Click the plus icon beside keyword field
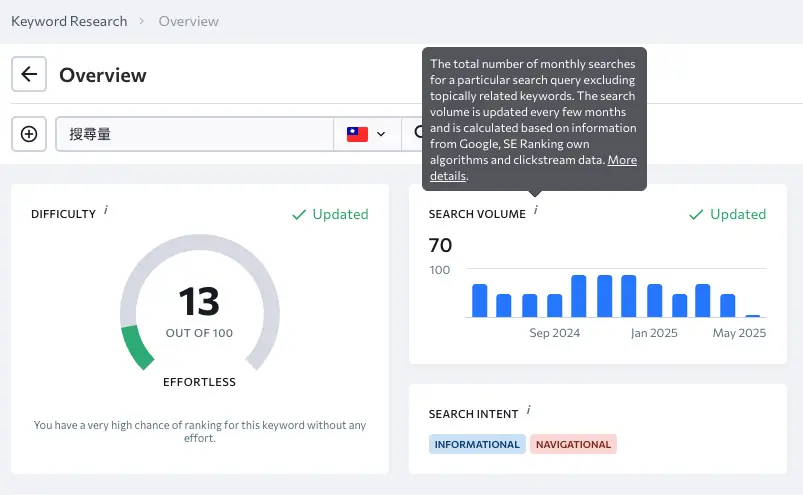803x495 pixels. tap(29, 134)
